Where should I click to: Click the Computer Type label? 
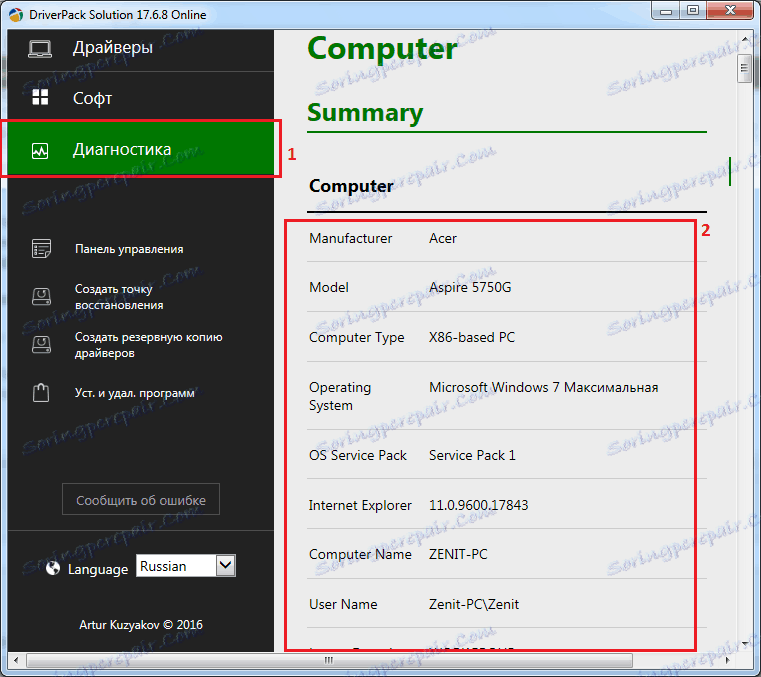[x=357, y=338]
